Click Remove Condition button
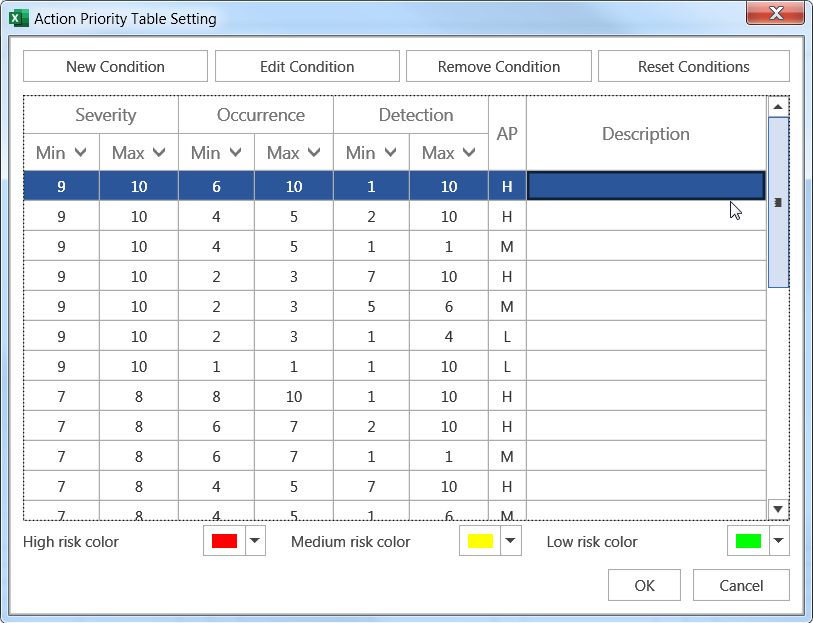This screenshot has width=813, height=623. coord(498,67)
